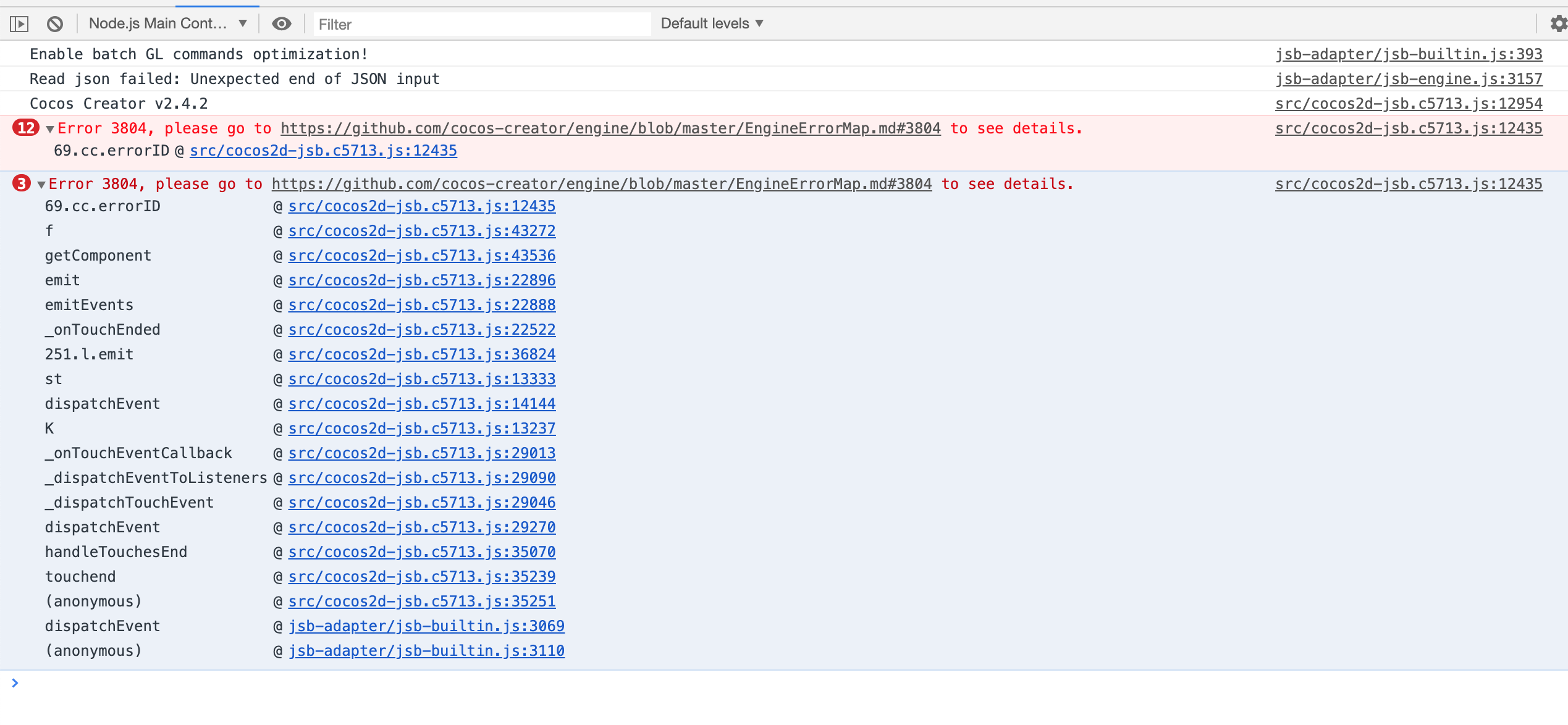The height and width of the screenshot is (725, 1568).
Task: Open the cocos2d-jsb.c5713.js:12954 source link
Action: click(x=1409, y=104)
